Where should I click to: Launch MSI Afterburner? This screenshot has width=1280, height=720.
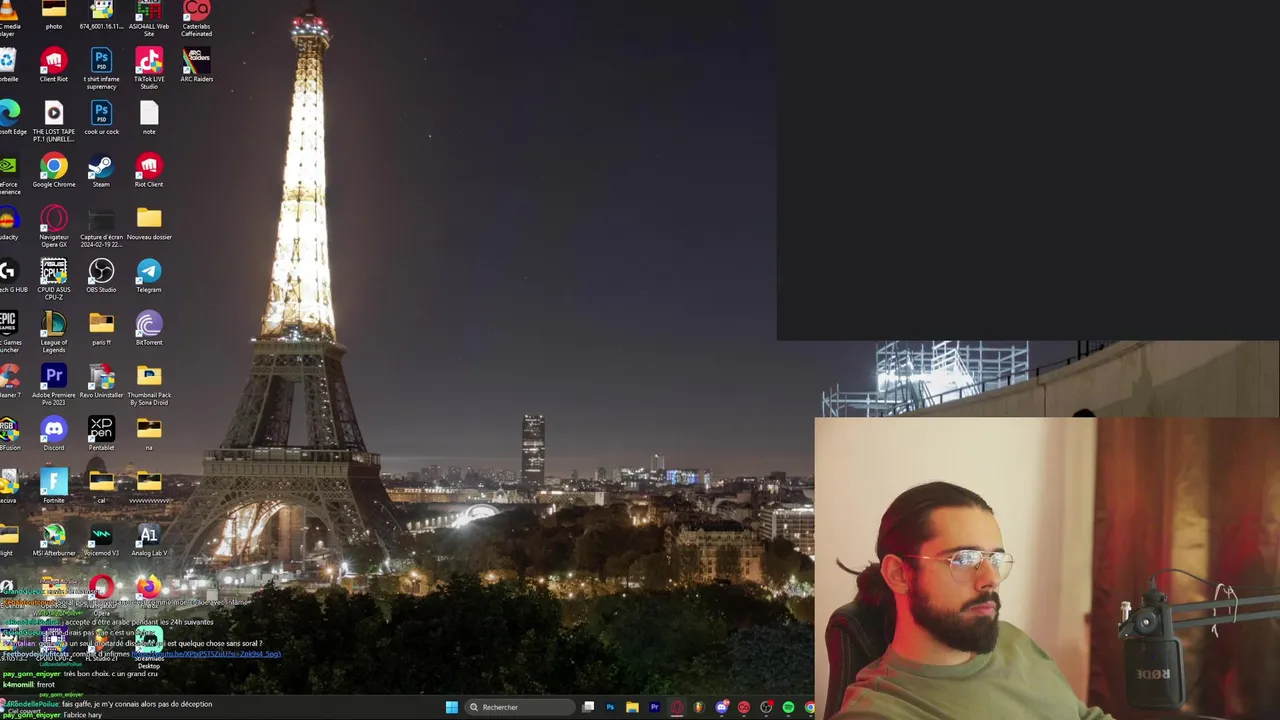tap(54, 540)
